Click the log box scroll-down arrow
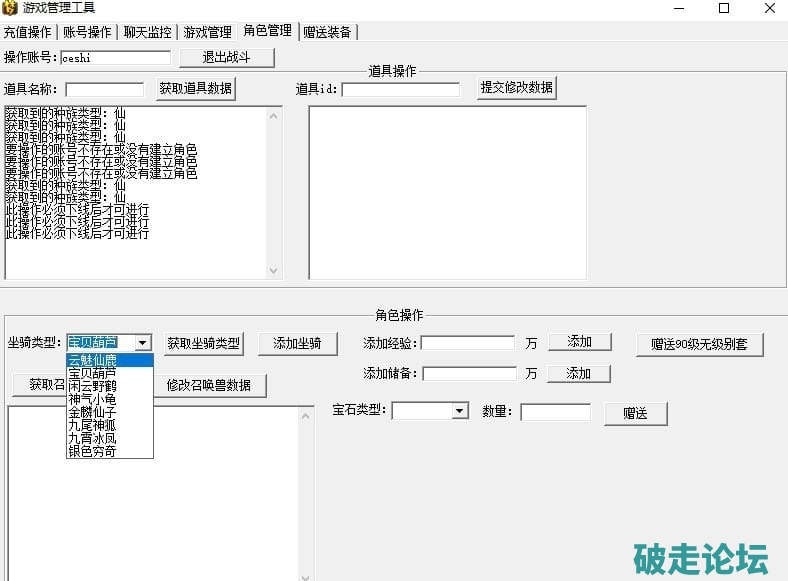This screenshot has height=581, width=788. click(x=275, y=270)
